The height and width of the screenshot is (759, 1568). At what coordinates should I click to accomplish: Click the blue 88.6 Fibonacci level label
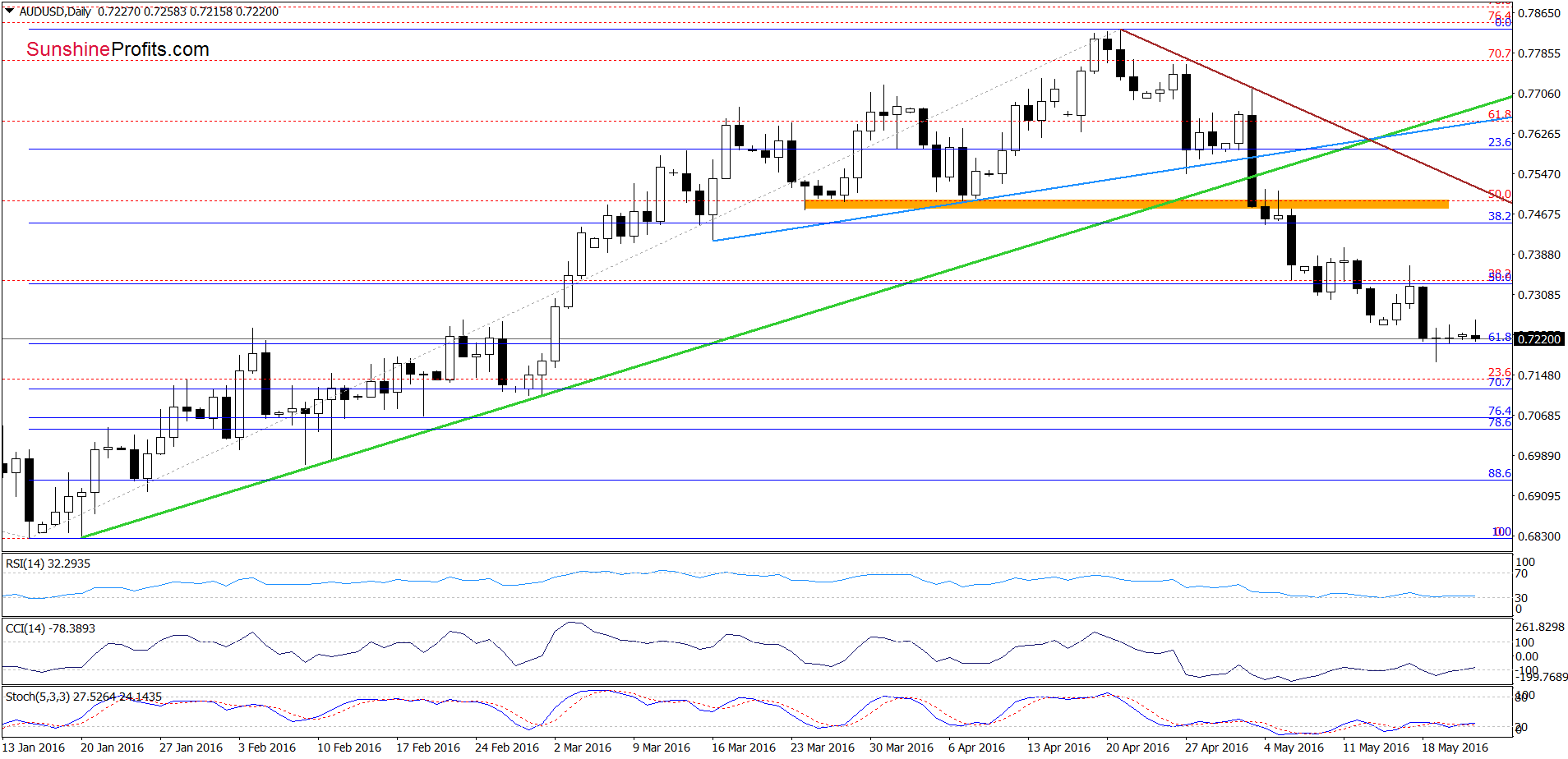point(1500,473)
